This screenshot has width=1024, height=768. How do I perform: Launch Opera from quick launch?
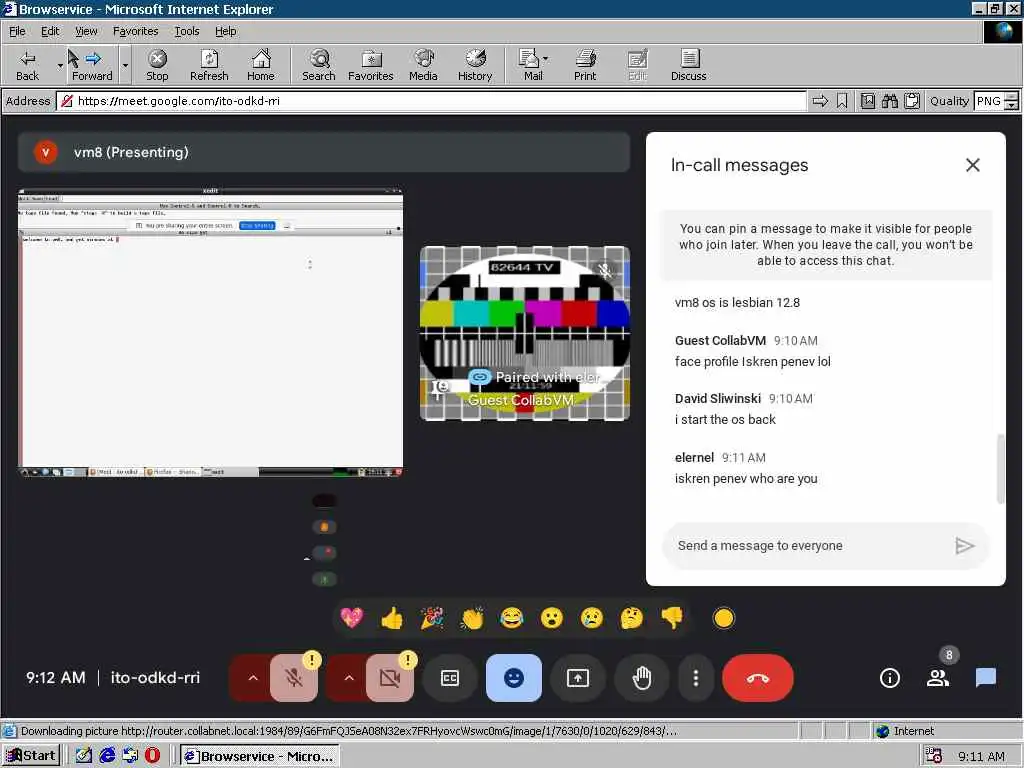(152, 756)
